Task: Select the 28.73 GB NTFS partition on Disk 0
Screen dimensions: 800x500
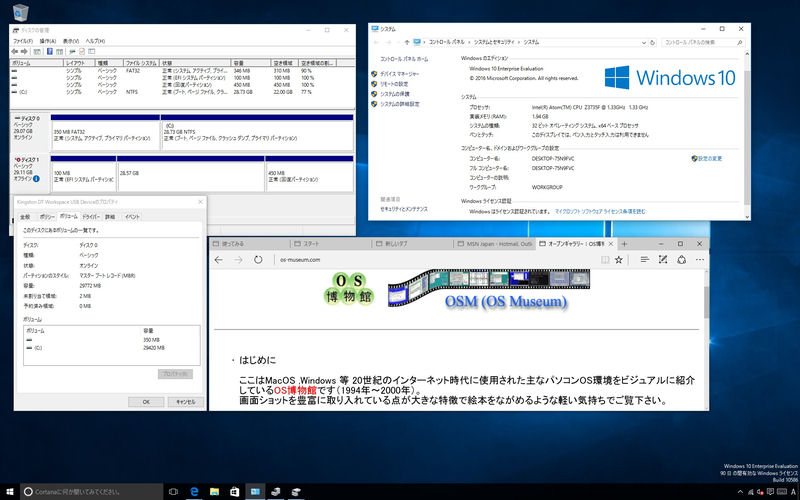Action: pyautogui.click(x=257, y=135)
